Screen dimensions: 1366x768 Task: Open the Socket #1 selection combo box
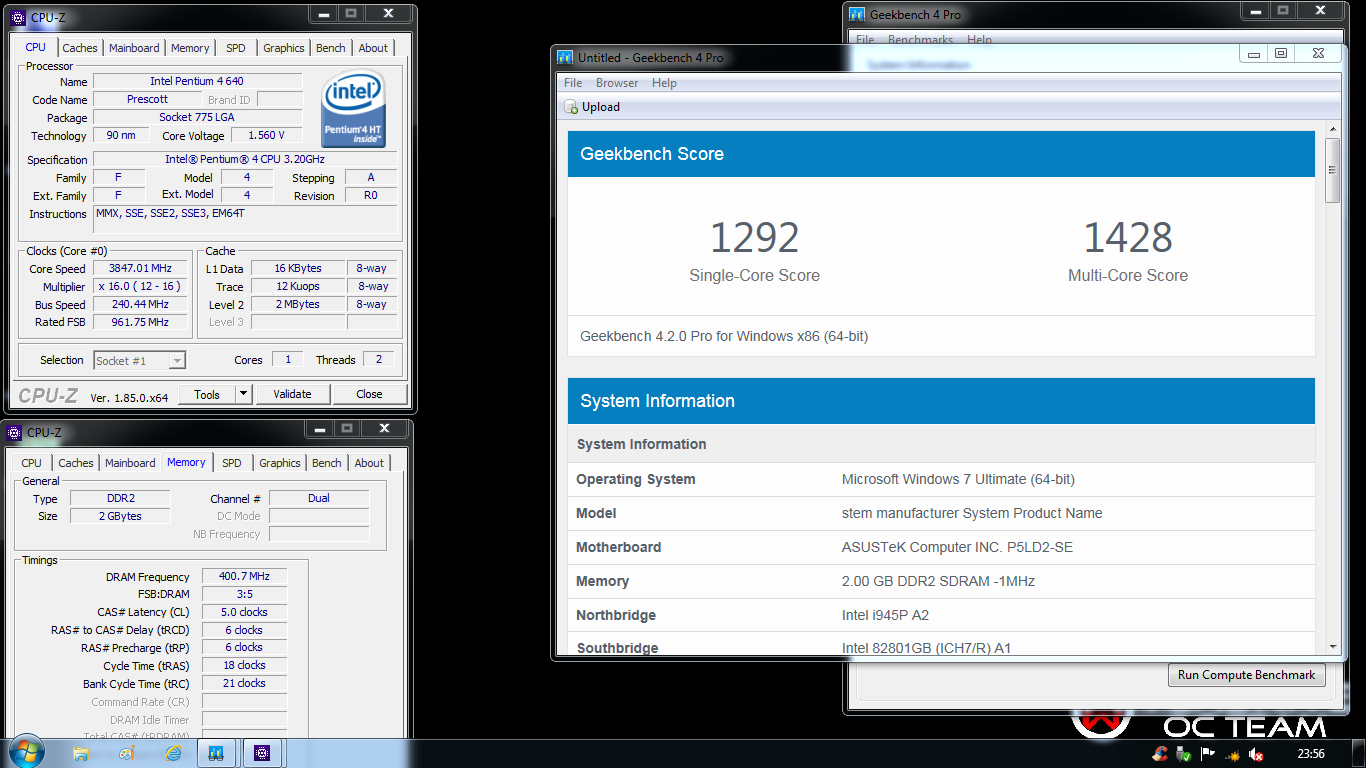click(140, 360)
